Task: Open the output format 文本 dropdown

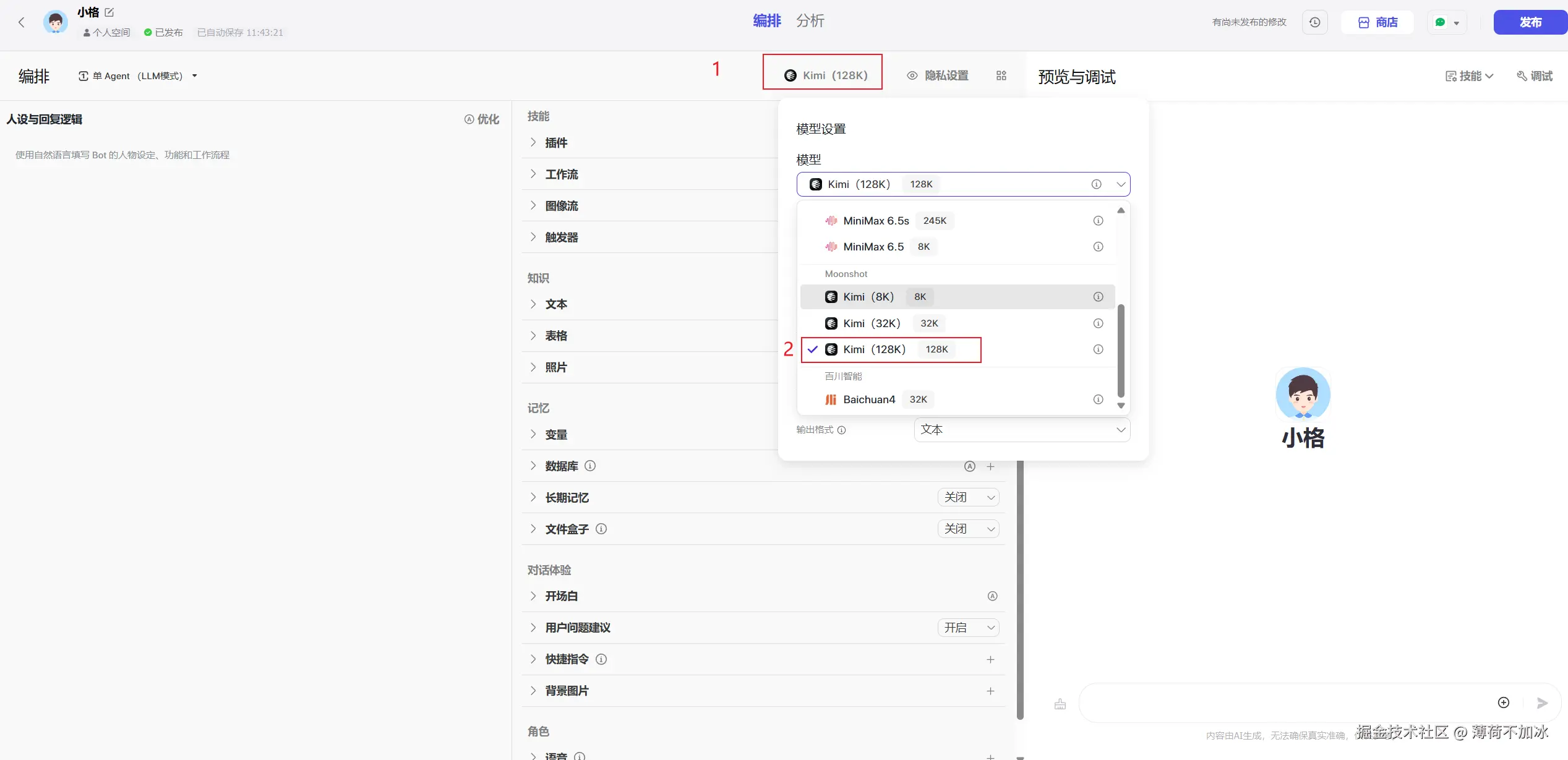Action: (1021, 430)
